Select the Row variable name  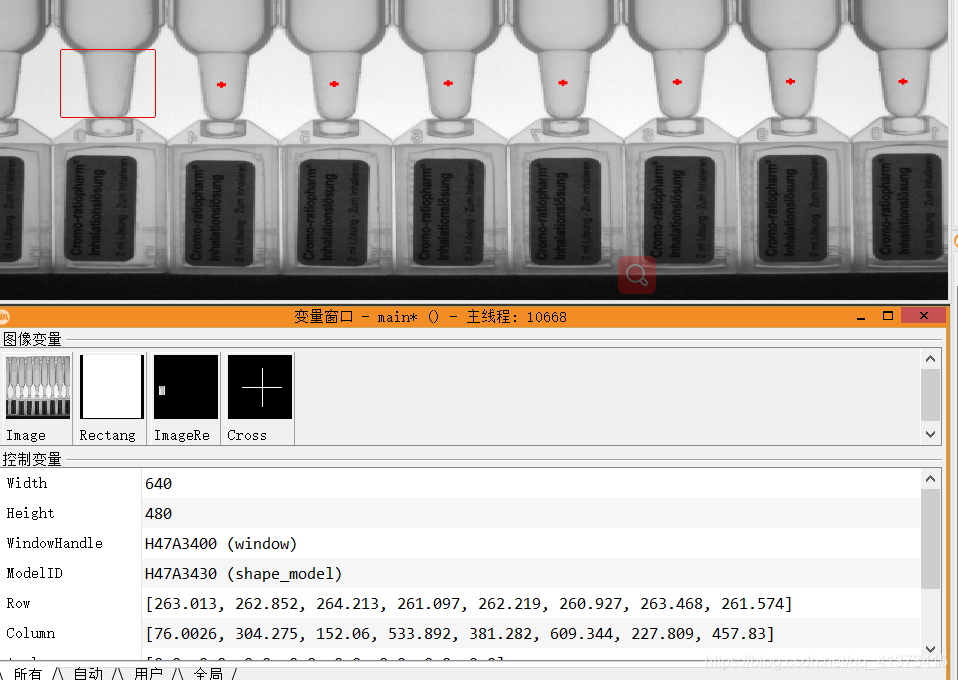[x=18, y=603]
